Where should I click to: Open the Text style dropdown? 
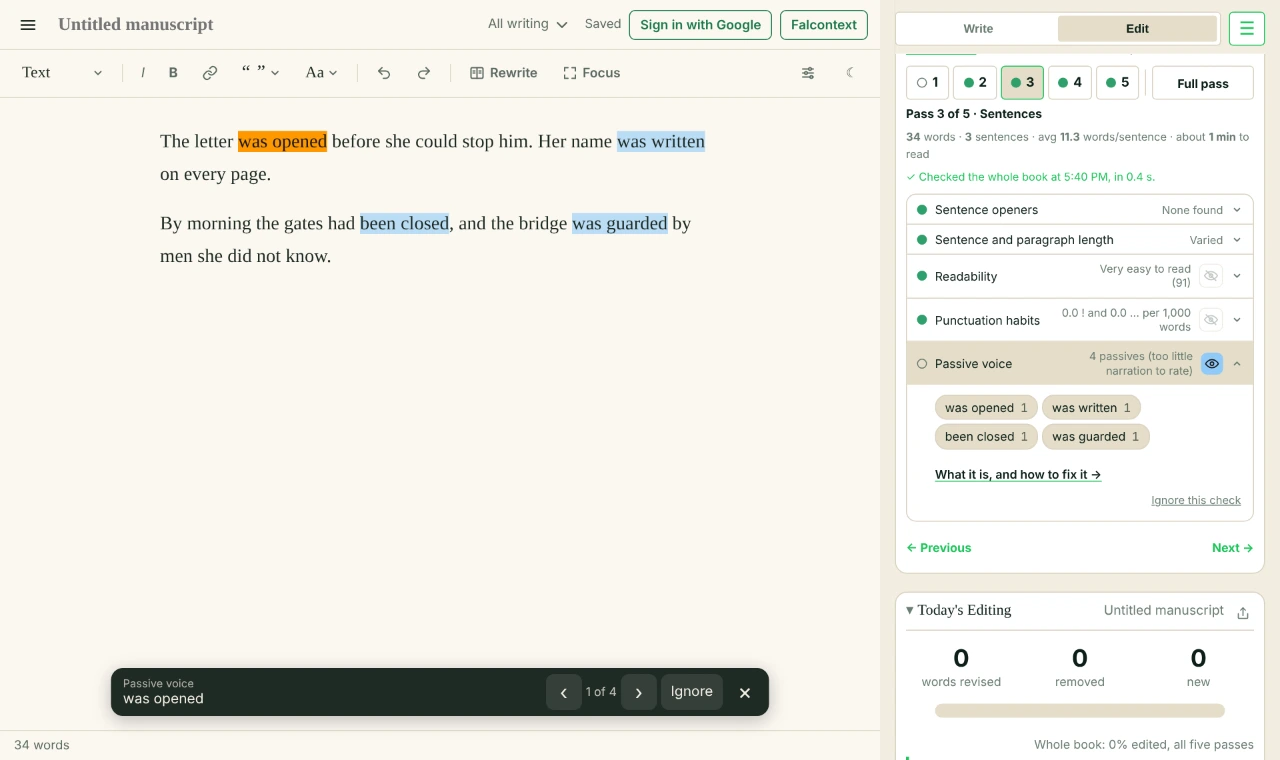coord(62,73)
